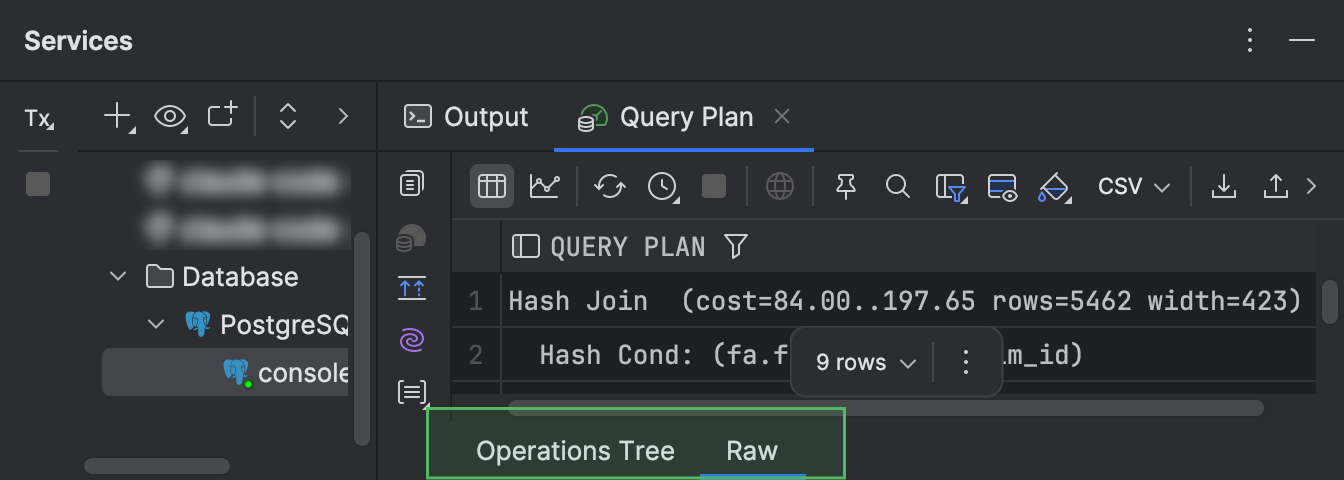This screenshot has width=1344, height=480.
Task: Select the PostgreSQL data source item
Action: pos(267,324)
